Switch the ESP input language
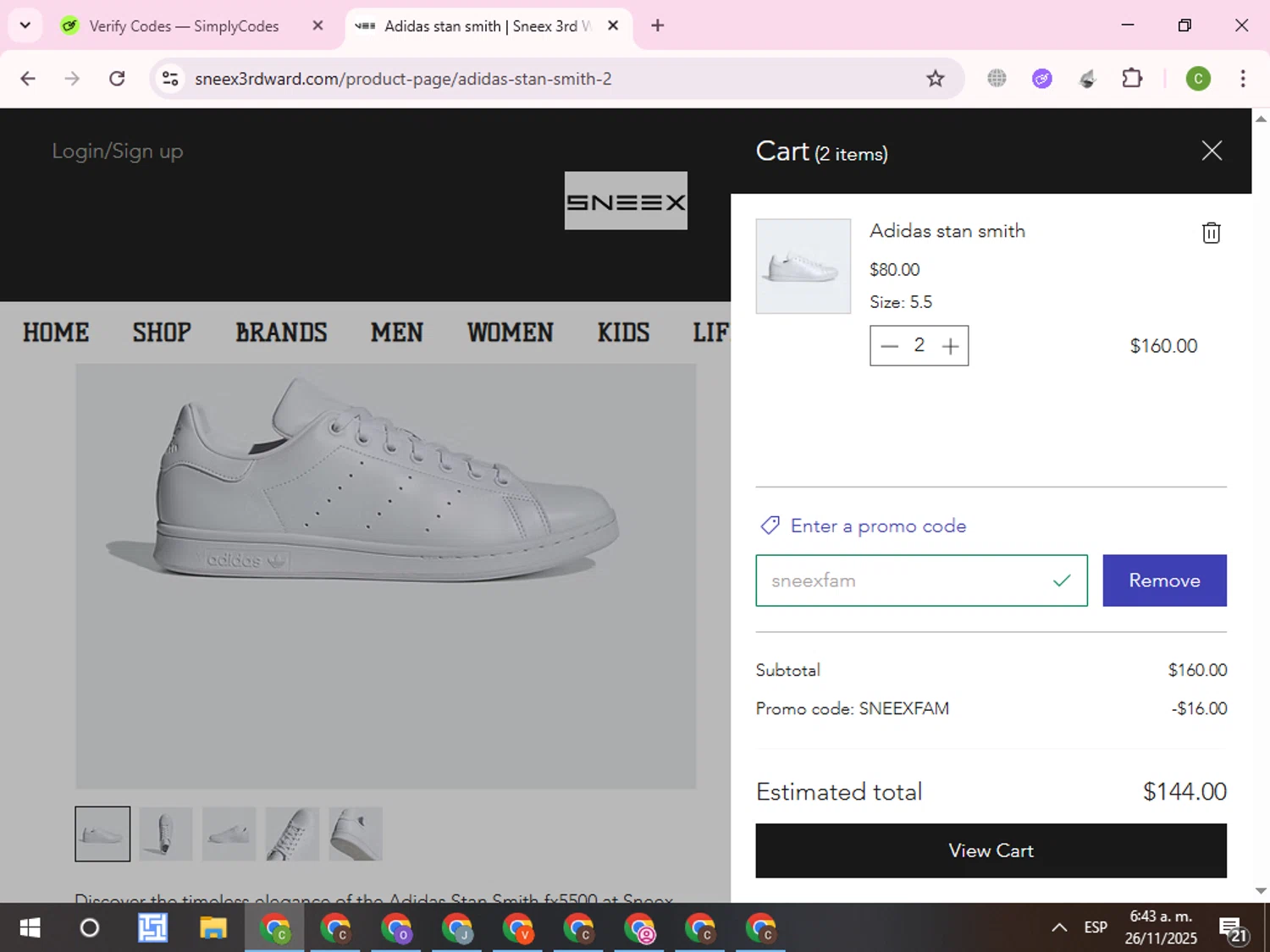 (1096, 928)
